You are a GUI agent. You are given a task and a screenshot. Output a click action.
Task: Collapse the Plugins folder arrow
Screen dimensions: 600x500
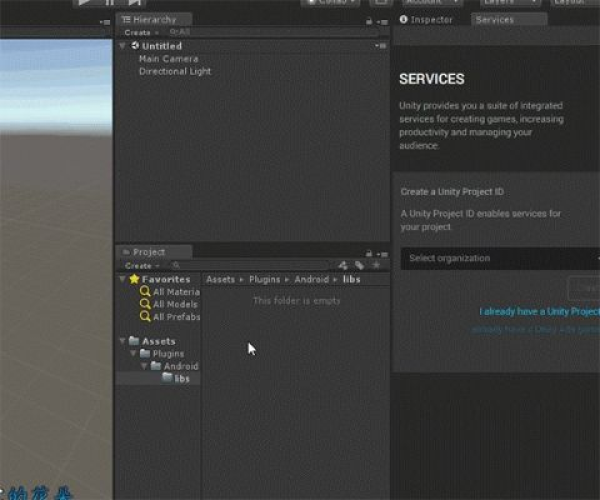pos(133,353)
